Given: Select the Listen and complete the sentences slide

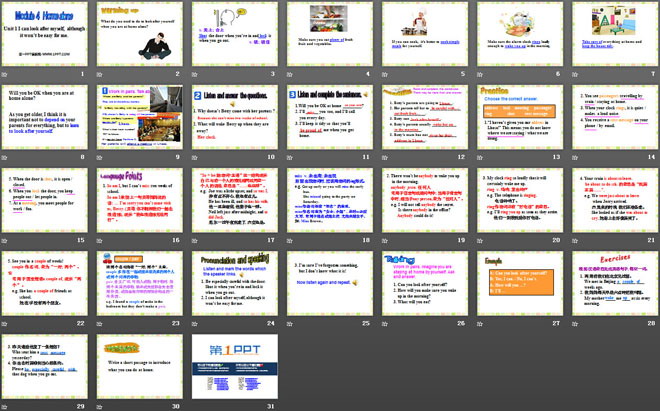Looking at the screenshot, I should (x=330, y=117).
